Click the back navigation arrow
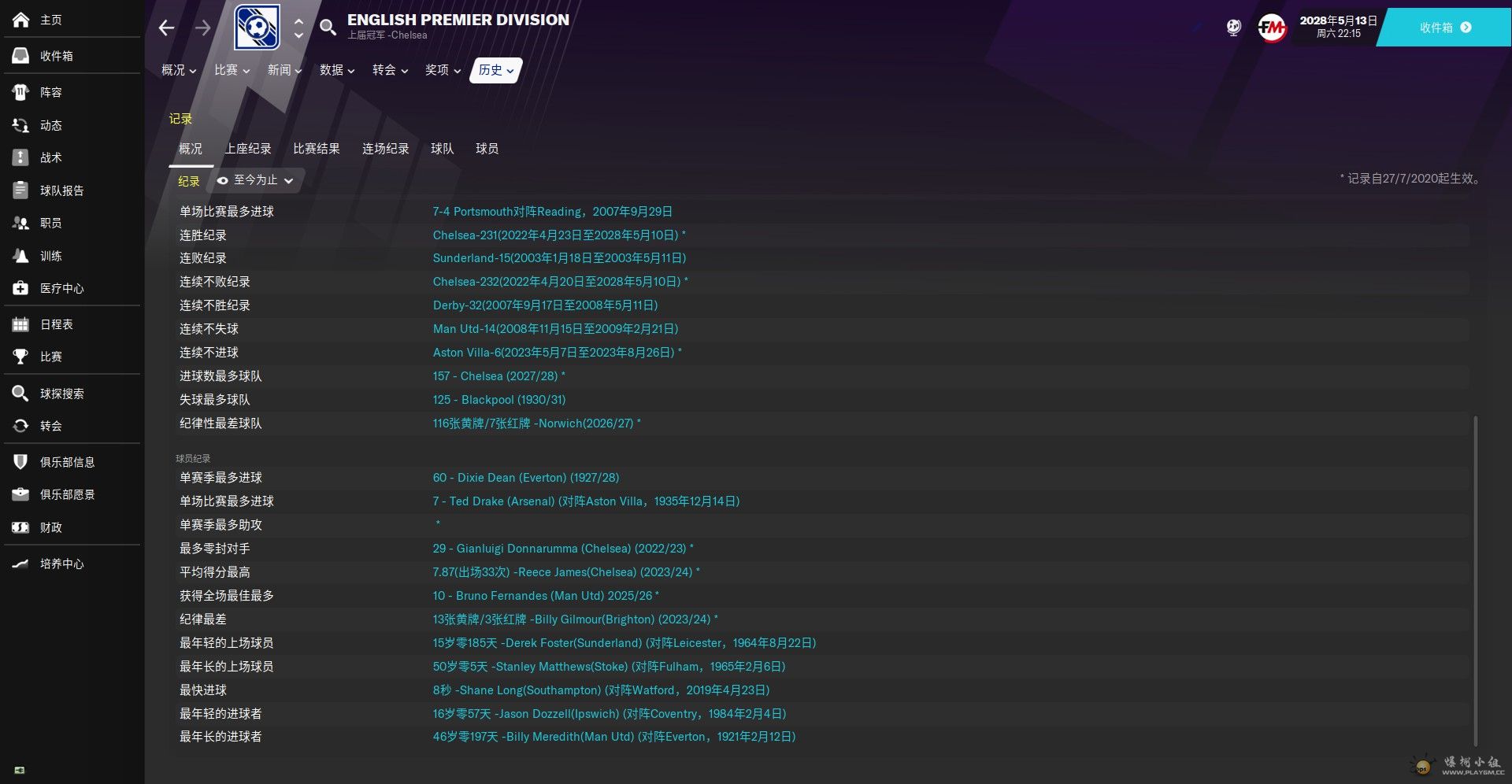Viewport: 1512px width, 784px height. pyautogui.click(x=166, y=28)
